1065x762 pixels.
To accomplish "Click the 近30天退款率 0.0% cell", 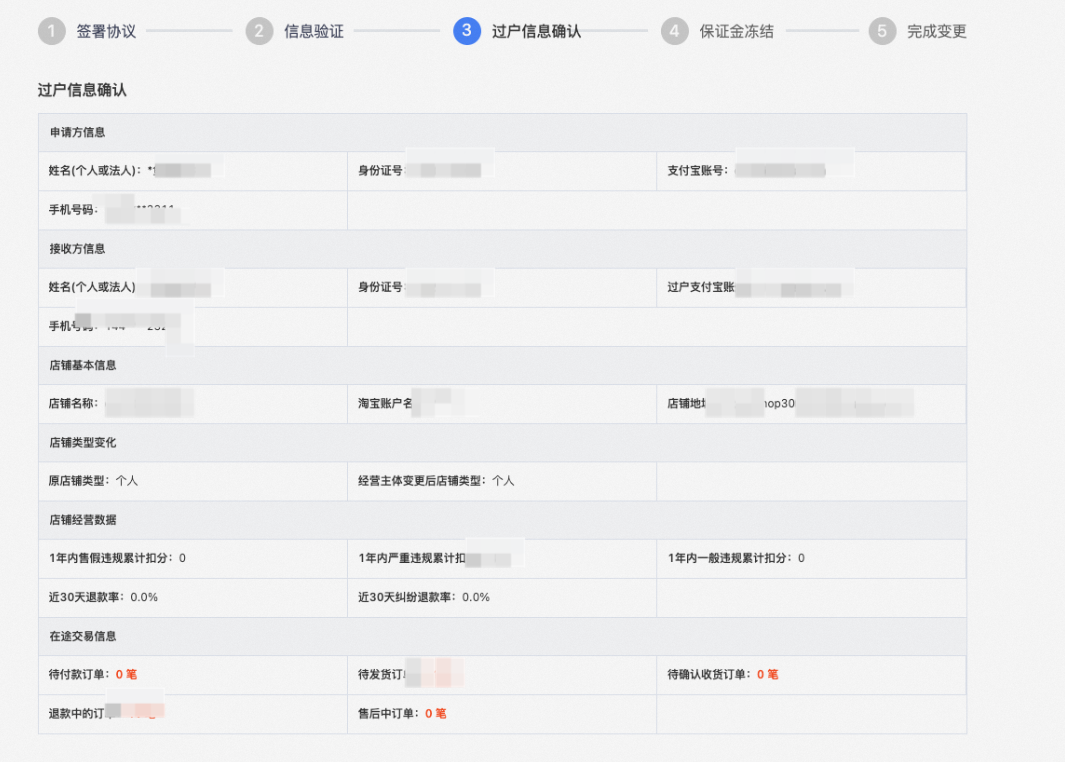I will click(100, 597).
